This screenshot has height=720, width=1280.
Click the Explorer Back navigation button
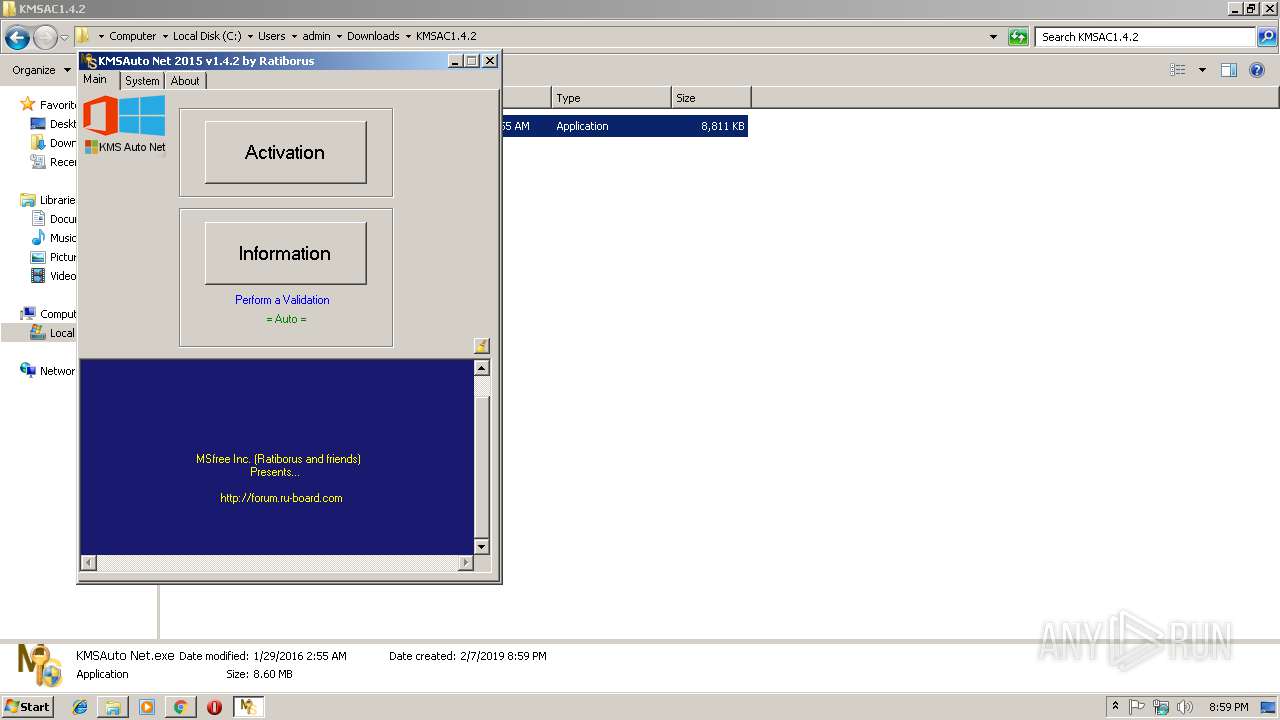point(17,38)
